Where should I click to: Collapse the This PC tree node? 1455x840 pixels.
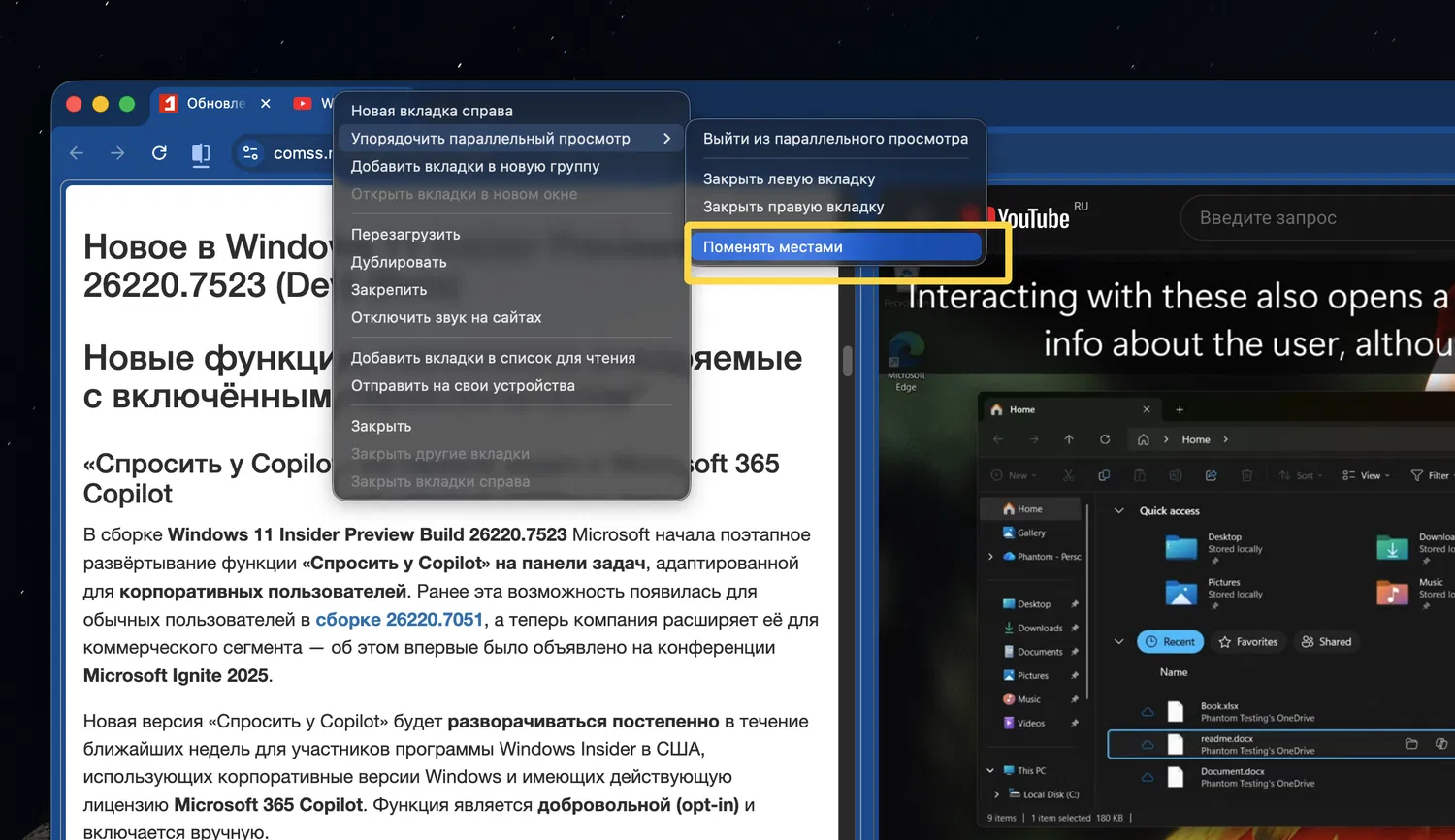(x=990, y=771)
